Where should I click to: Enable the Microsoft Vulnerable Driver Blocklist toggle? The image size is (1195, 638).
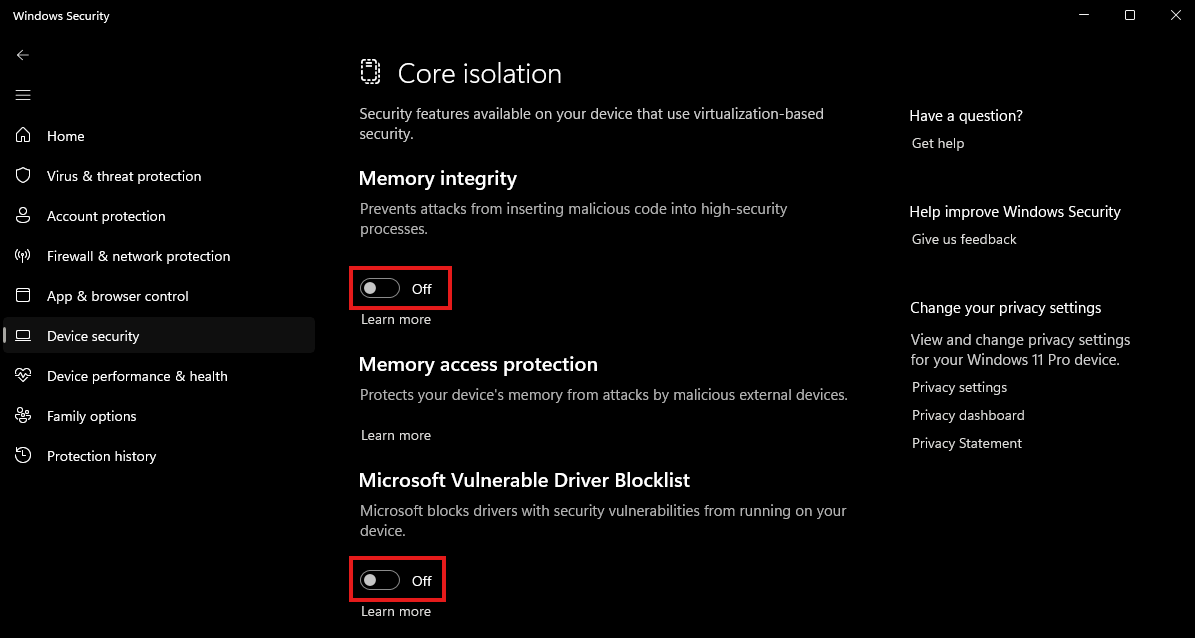point(381,580)
